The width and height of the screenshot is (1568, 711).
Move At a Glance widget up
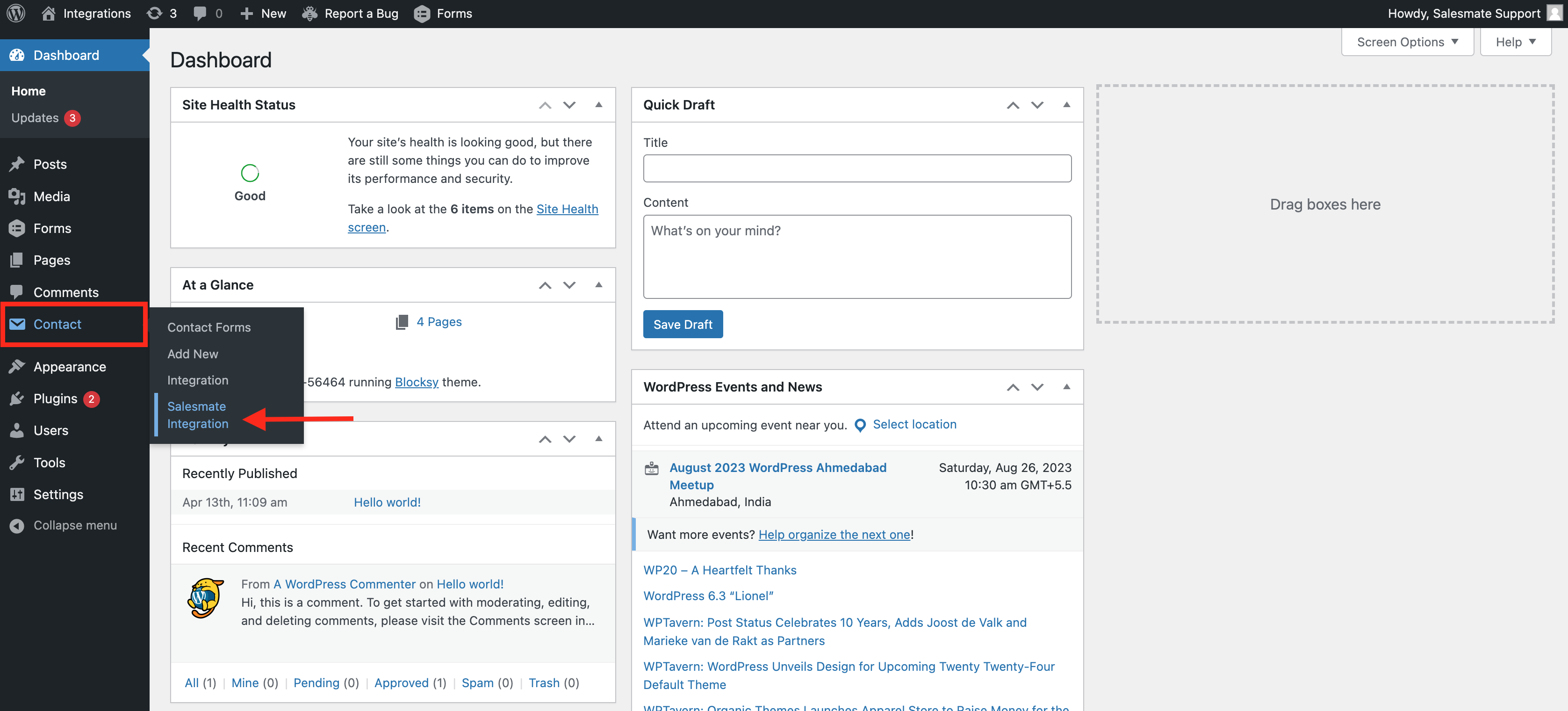545,285
